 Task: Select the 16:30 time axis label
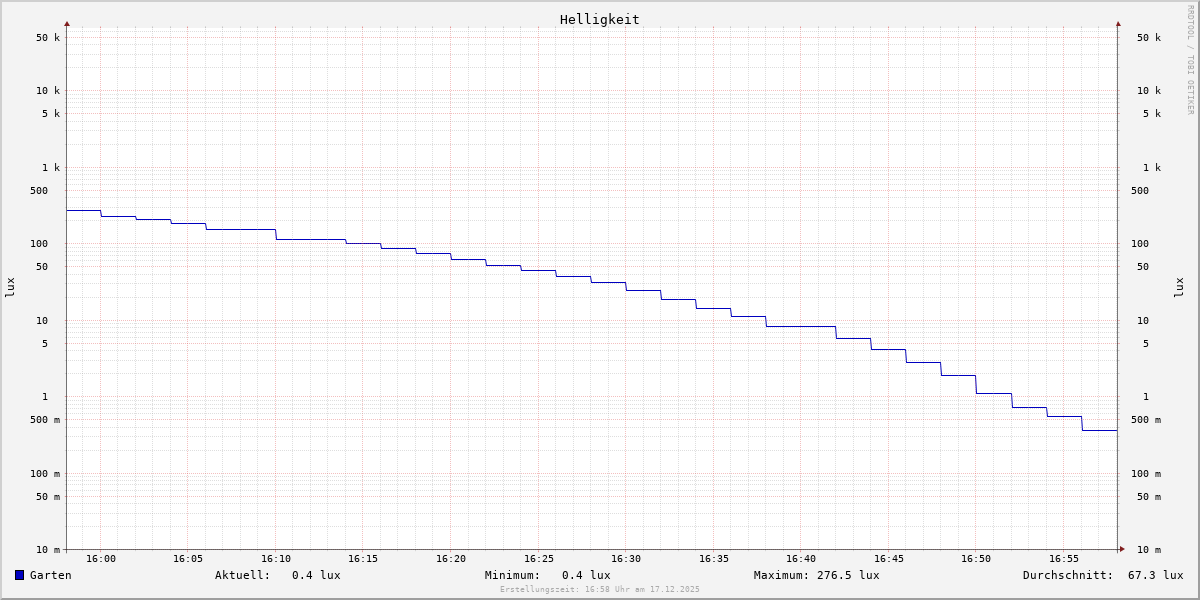tap(626, 559)
